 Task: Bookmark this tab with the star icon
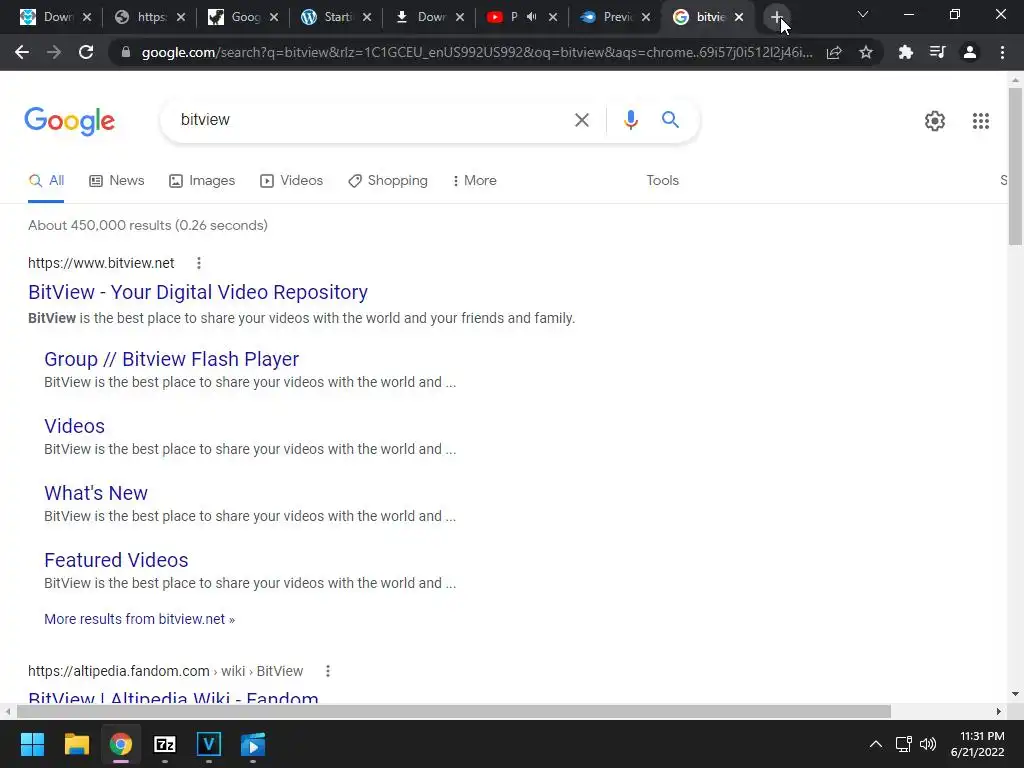[x=866, y=52]
